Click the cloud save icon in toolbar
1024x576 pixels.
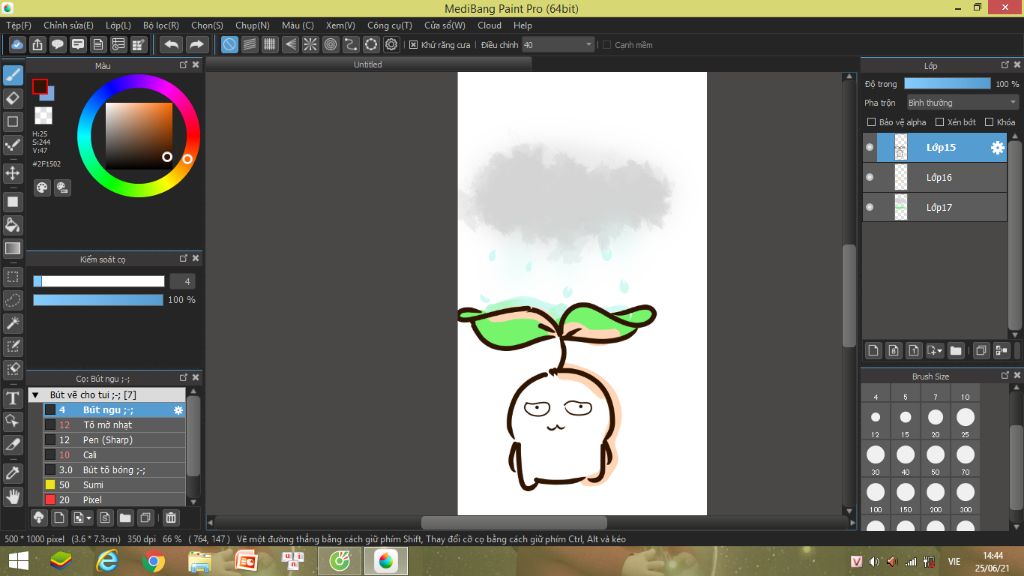(x=17, y=44)
